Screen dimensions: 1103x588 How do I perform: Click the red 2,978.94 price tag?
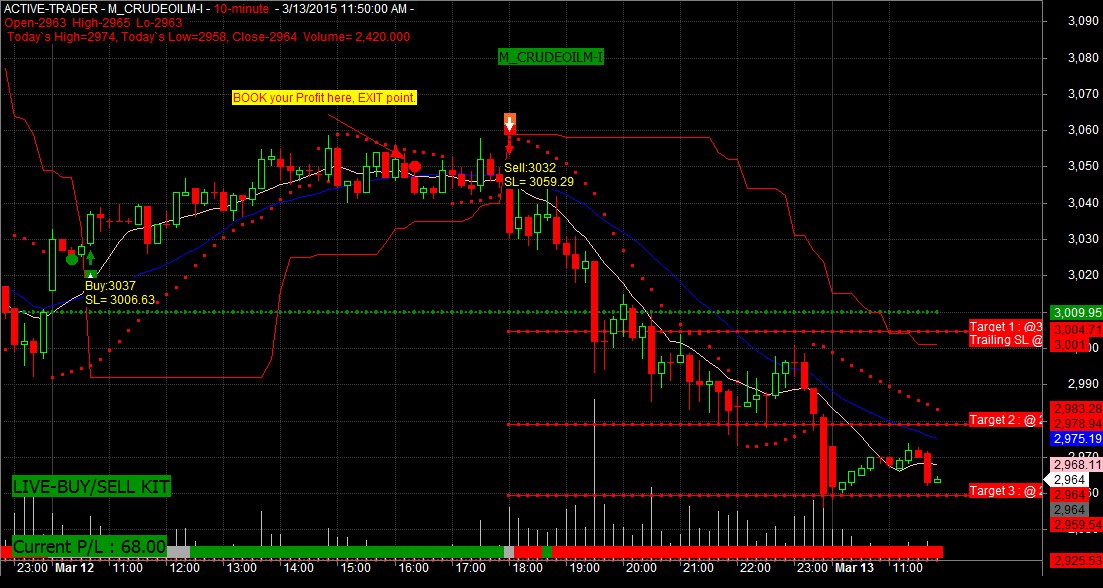coord(1076,423)
